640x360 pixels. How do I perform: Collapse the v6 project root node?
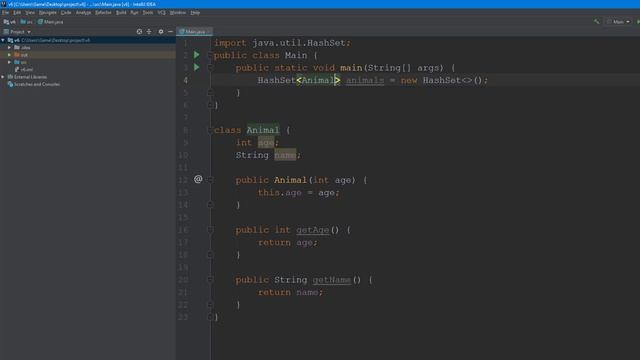pyautogui.click(x=3, y=40)
